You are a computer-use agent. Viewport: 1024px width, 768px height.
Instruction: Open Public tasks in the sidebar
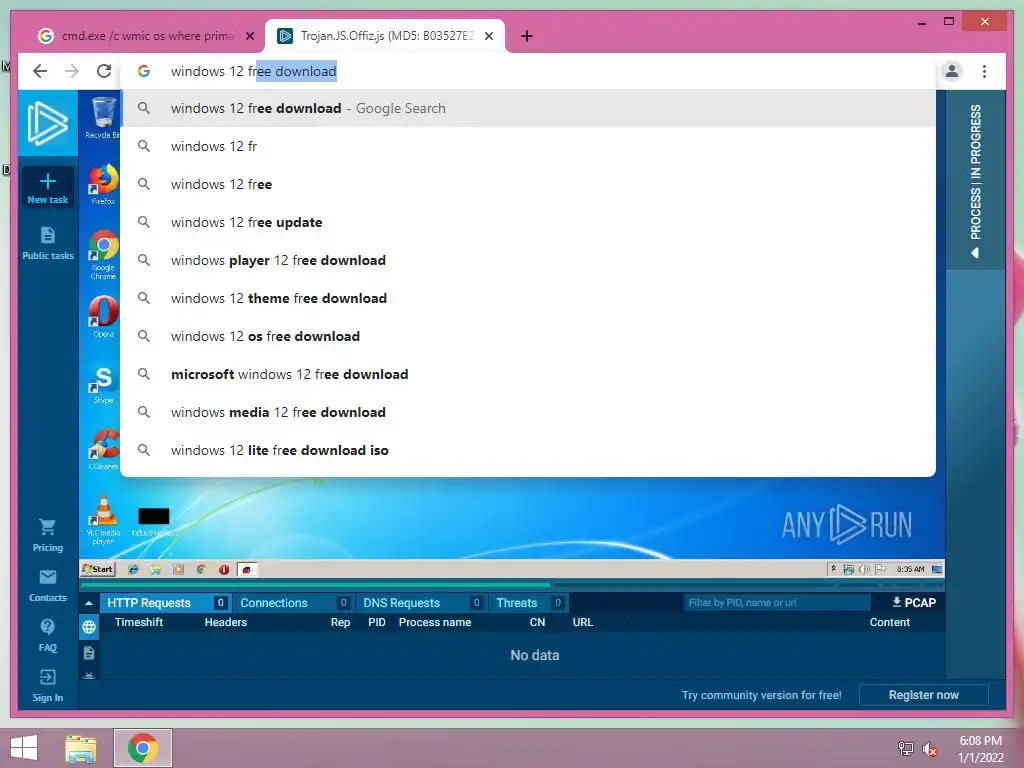(48, 244)
